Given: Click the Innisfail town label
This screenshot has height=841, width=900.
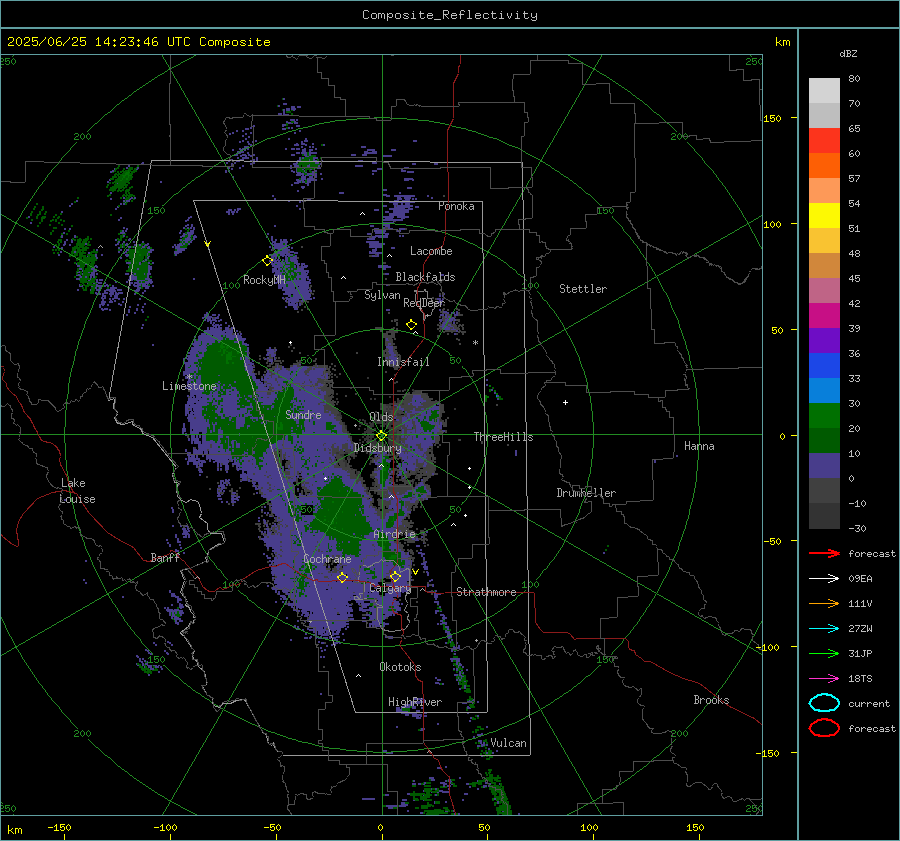Looking at the screenshot, I should (x=403, y=362).
